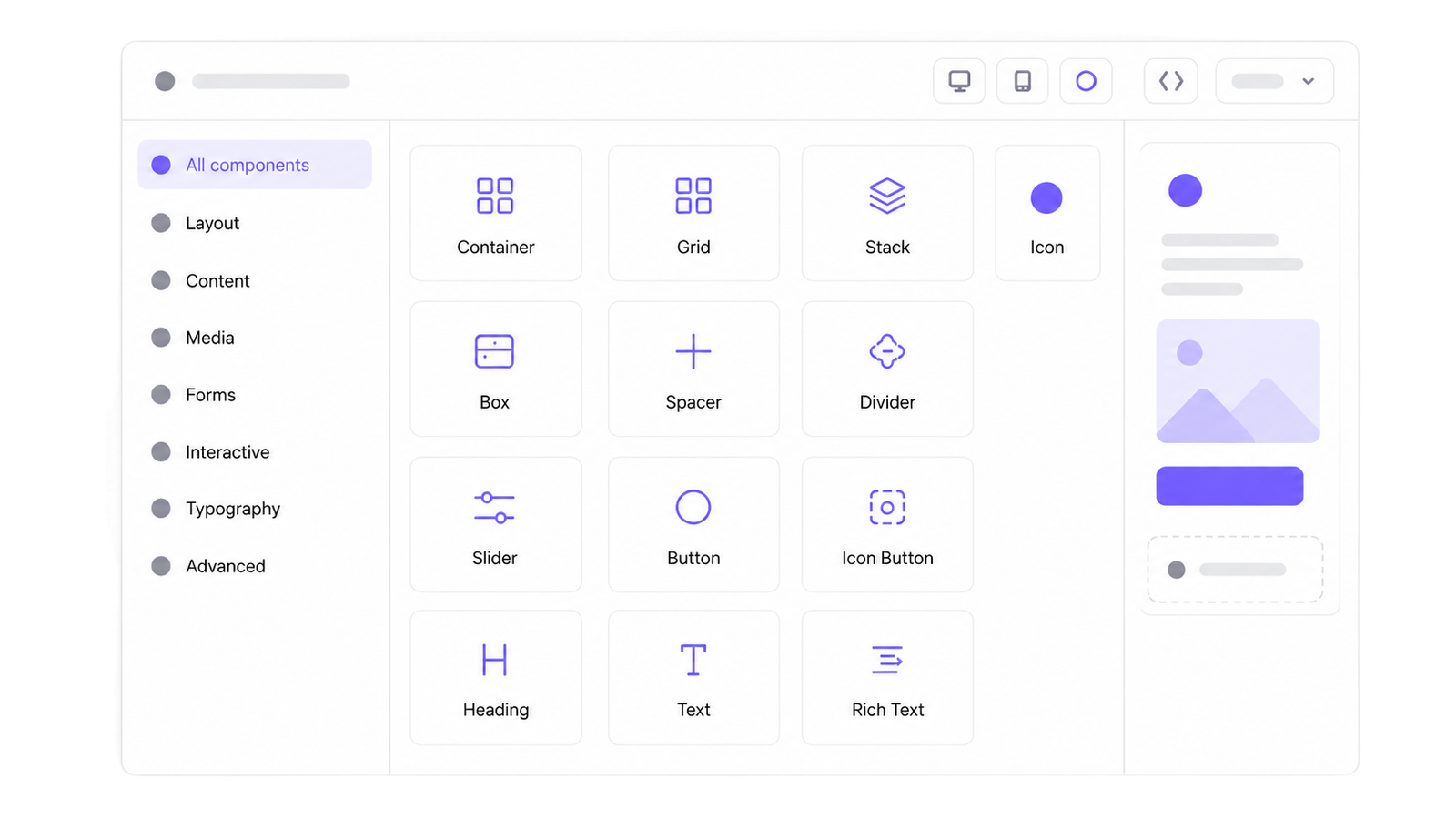The height and width of the screenshot is (819, 1456).
Task: Go to the Forms category
Action: click(210, 395)
